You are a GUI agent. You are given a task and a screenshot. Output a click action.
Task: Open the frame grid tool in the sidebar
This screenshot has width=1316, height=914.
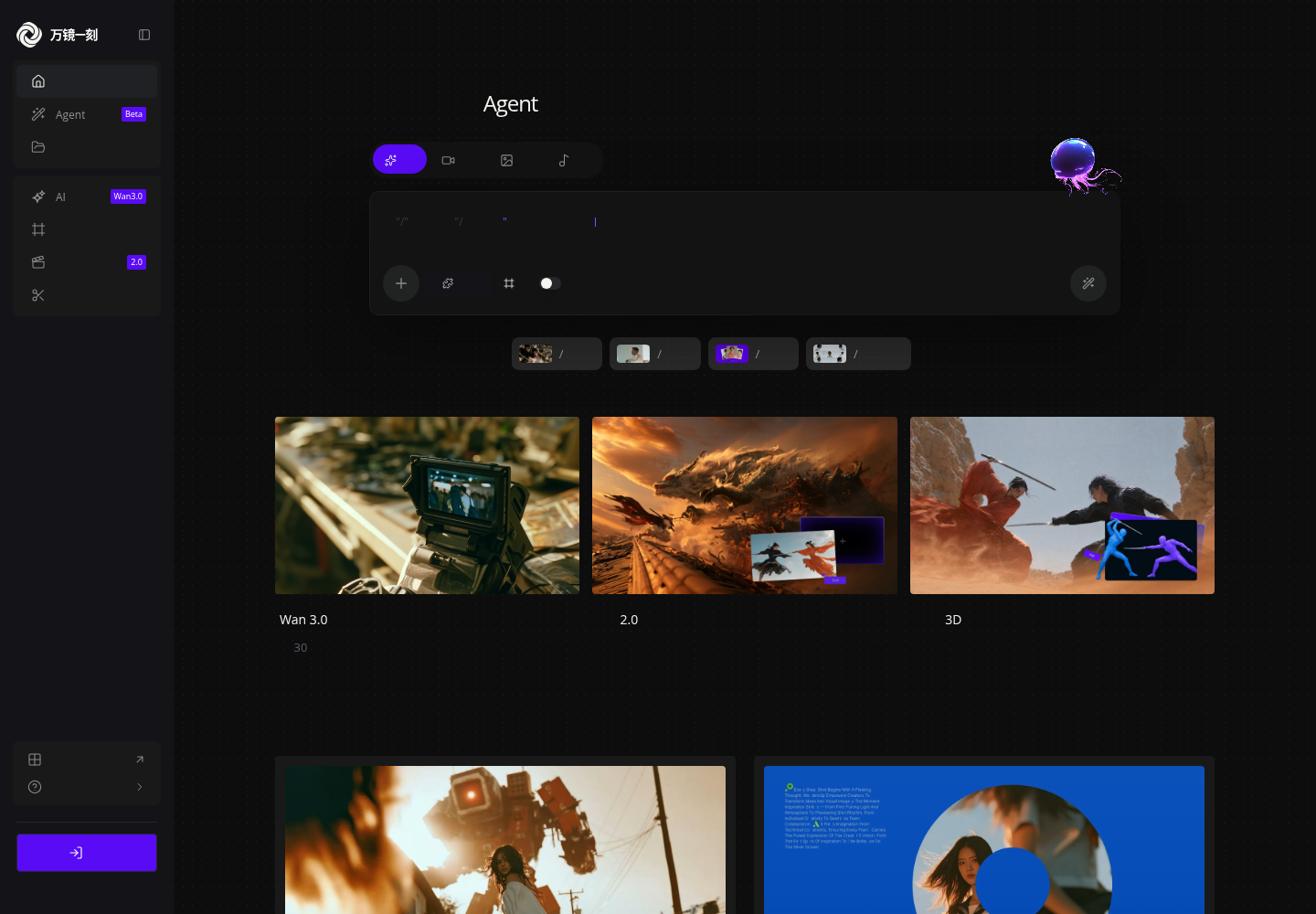pyautogui.click(x=87, y=229)
